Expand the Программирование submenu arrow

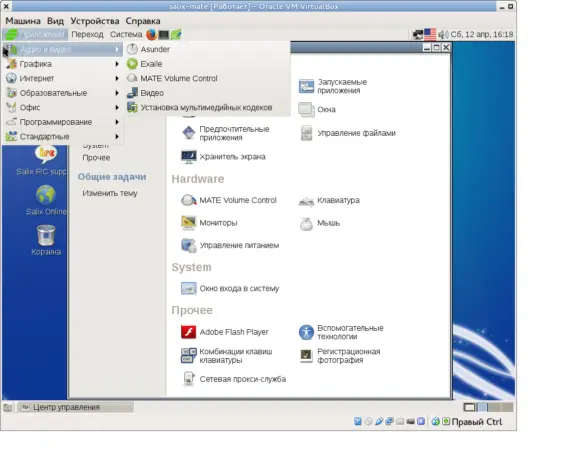tap(117, 122)
